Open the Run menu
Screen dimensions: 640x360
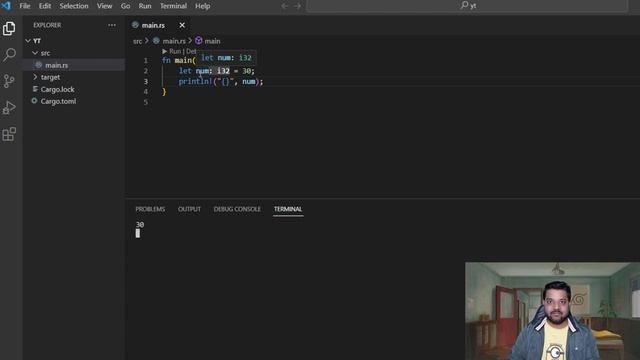point(145,6)
